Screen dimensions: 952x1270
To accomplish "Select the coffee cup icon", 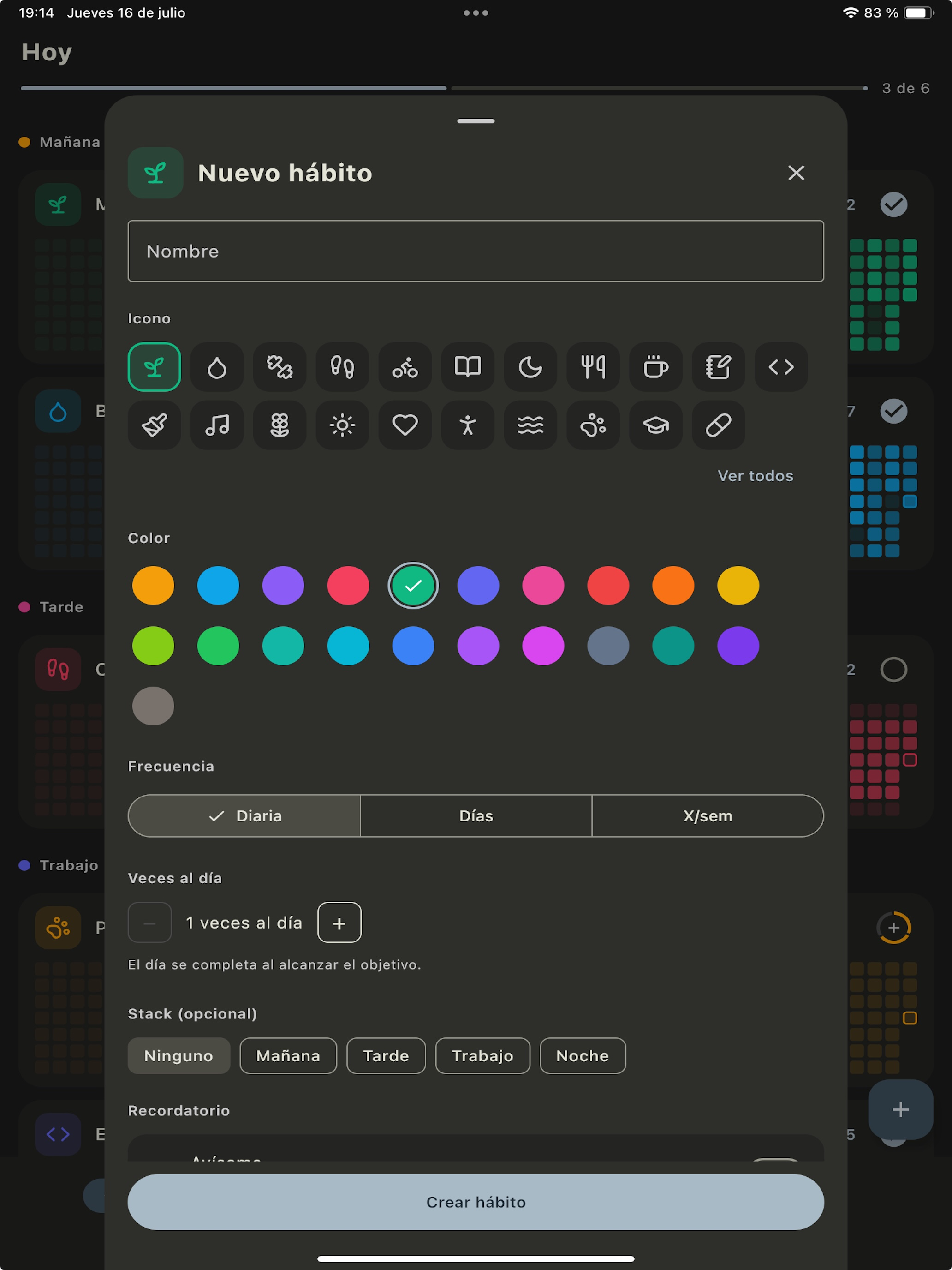I will (x=655, y=367).
